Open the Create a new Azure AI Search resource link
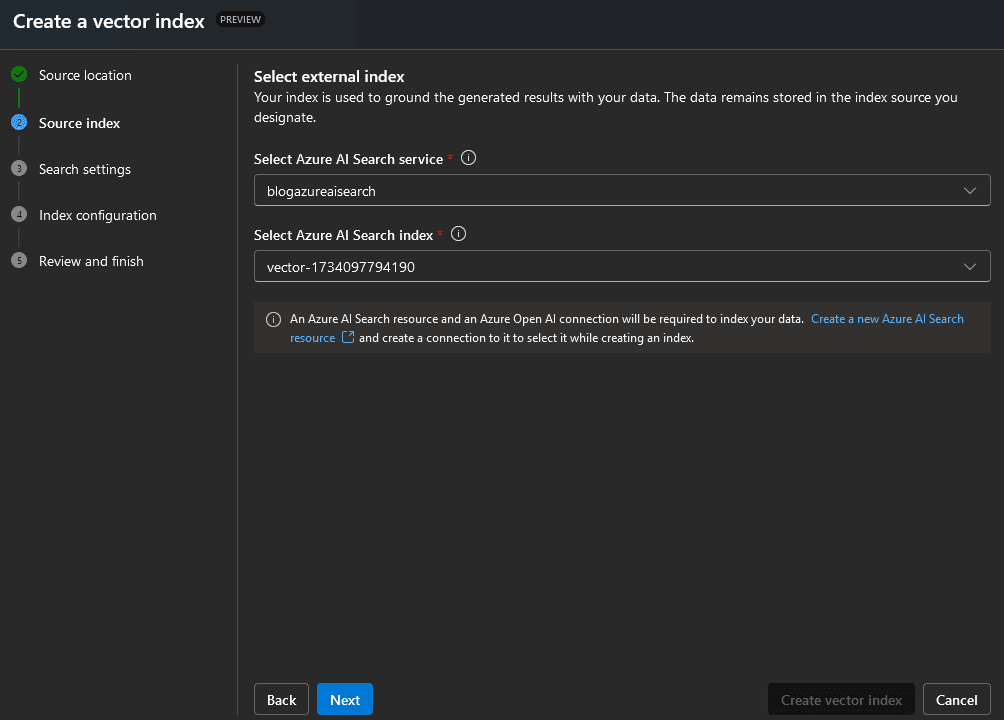 tap(887, 318)
